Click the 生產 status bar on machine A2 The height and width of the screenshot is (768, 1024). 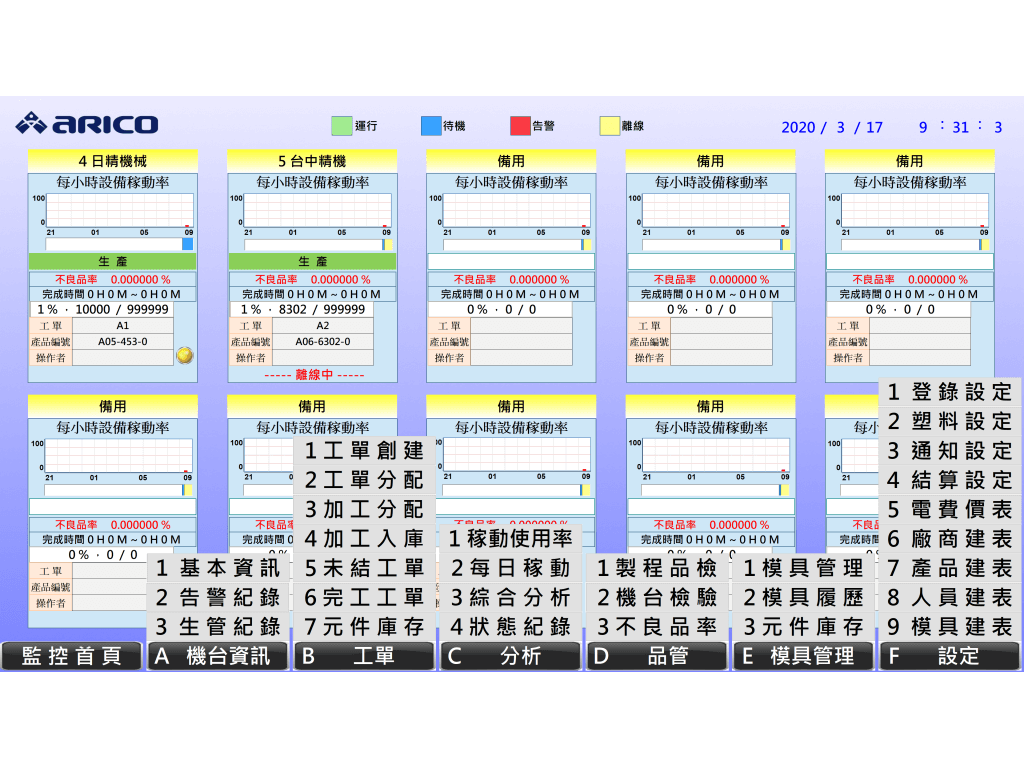pyautogui.click(x=312, y=261)
